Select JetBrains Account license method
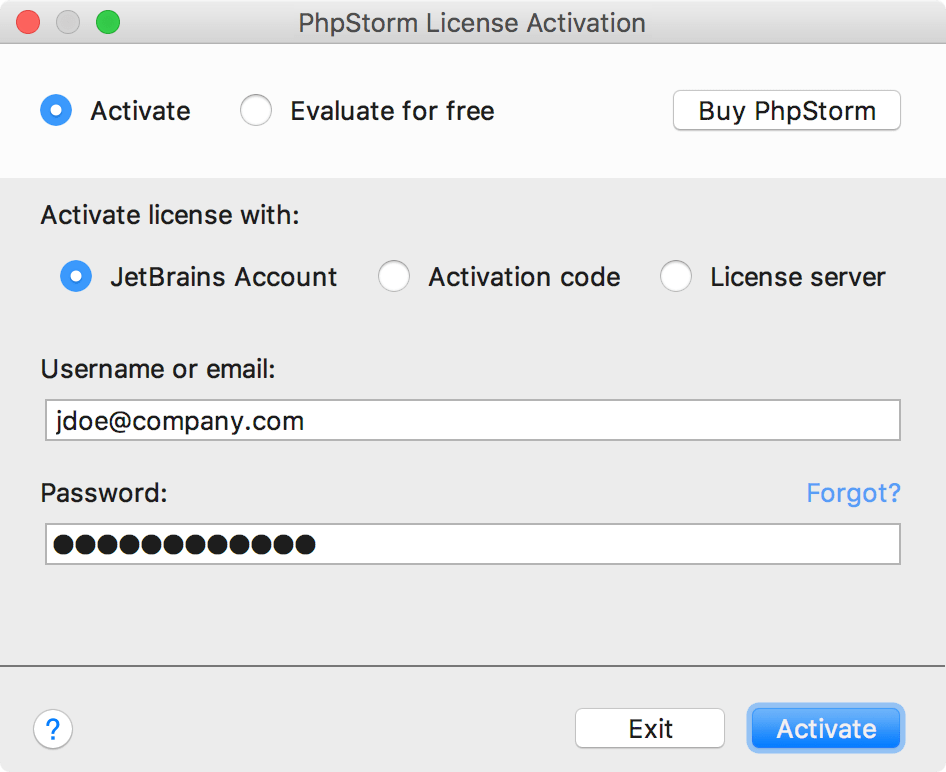The image size is (946, 772). click(76, 277)
